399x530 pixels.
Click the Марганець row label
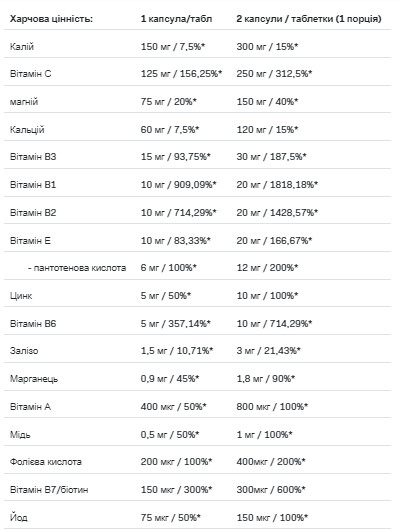(34, 379)
